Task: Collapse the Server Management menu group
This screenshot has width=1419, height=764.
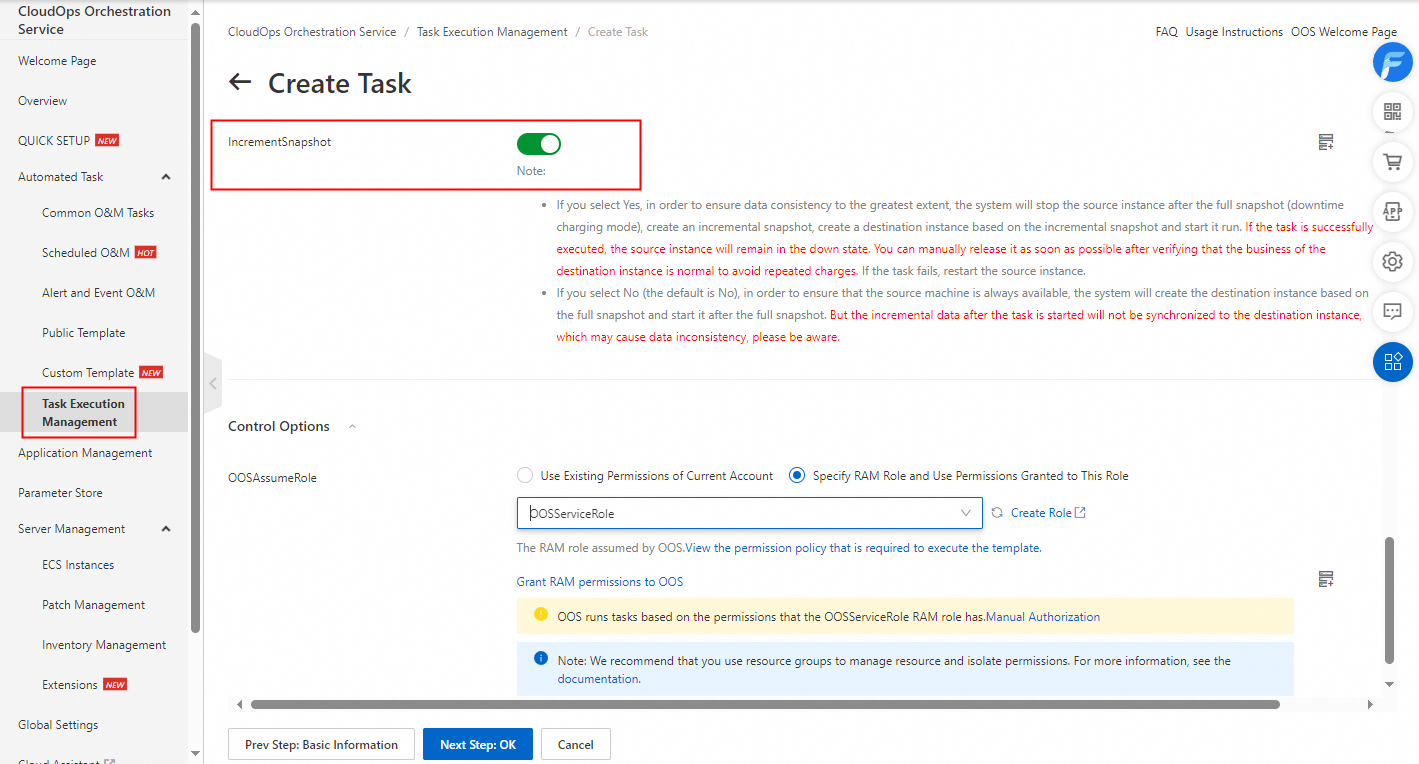Action: tap(166, 529)
